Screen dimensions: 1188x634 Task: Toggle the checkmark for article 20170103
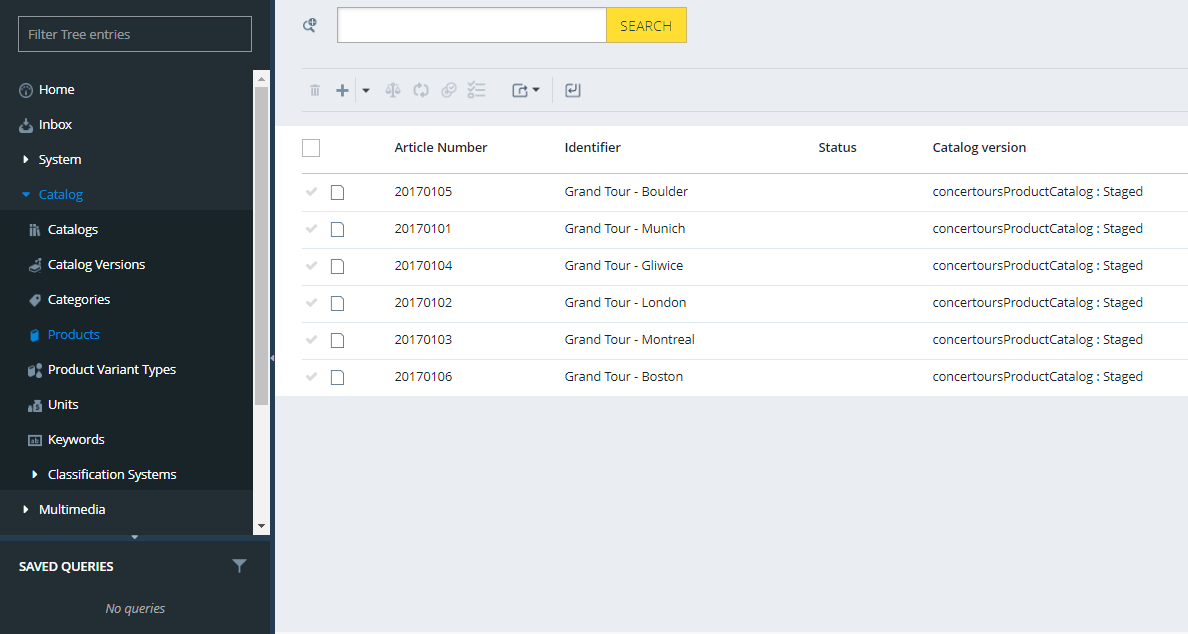[x=311, y=340]
